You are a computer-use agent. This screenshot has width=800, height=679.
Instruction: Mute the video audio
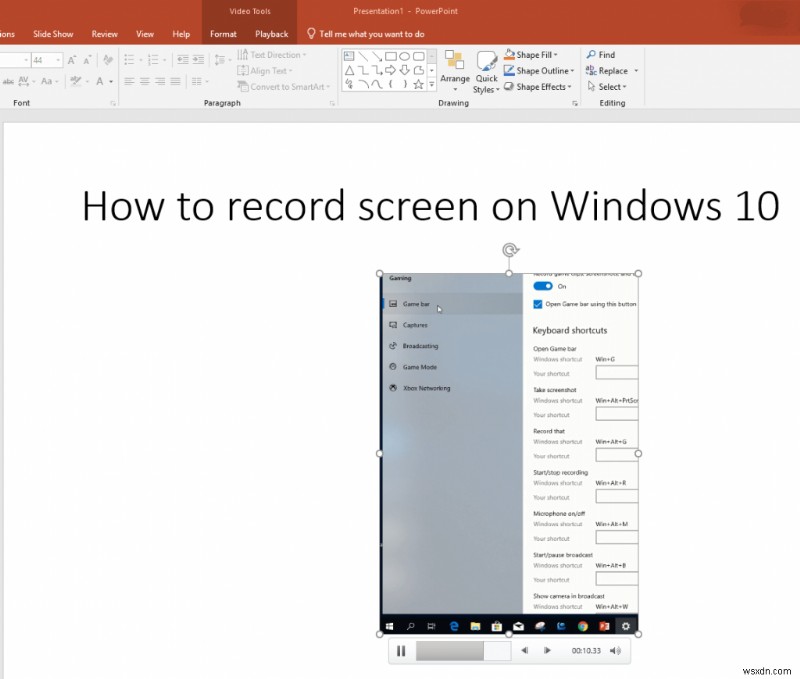[x=614, y=650]
